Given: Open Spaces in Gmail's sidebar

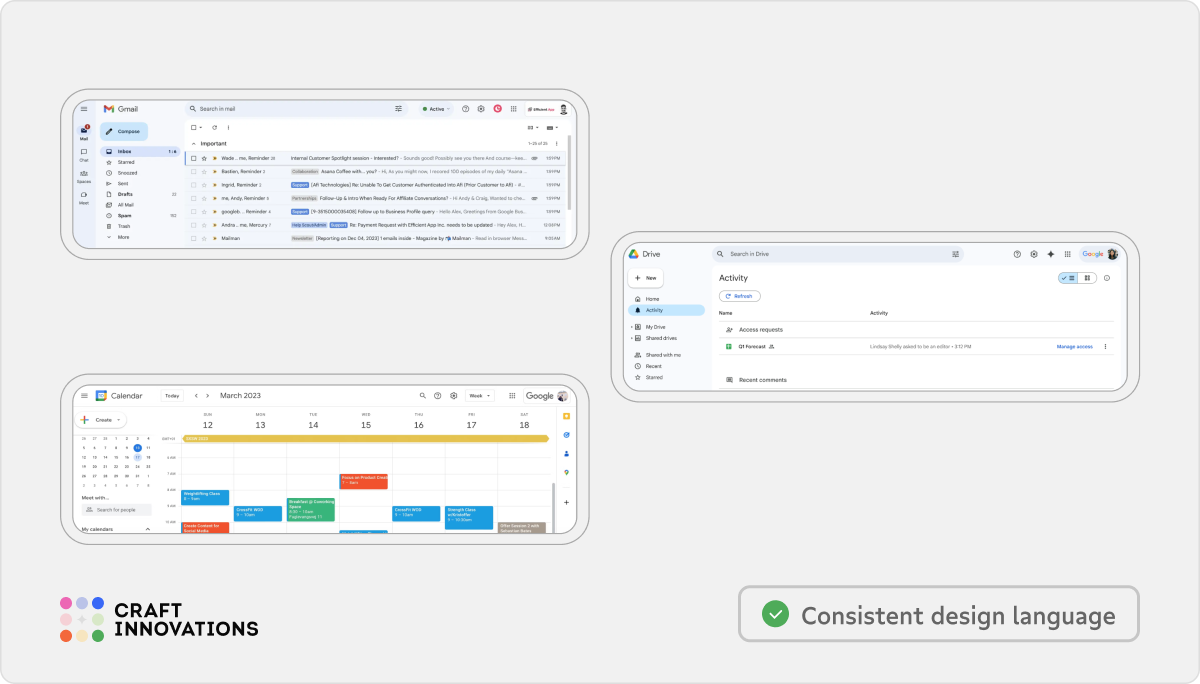Looking at the screenshot, I should 84,176.
